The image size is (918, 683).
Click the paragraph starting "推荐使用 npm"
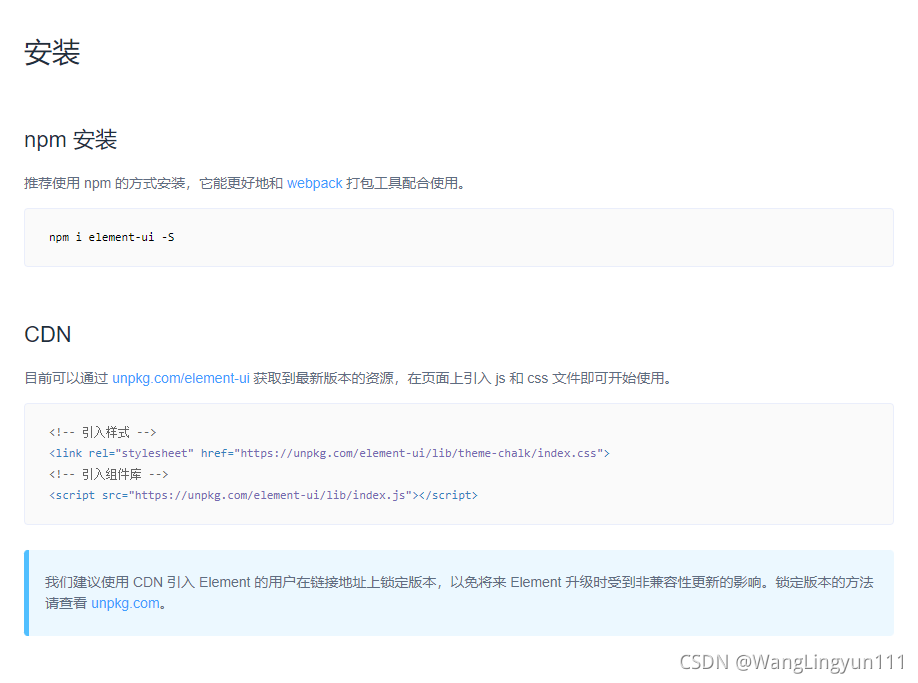pyautogui.click(x=245, y=183)
